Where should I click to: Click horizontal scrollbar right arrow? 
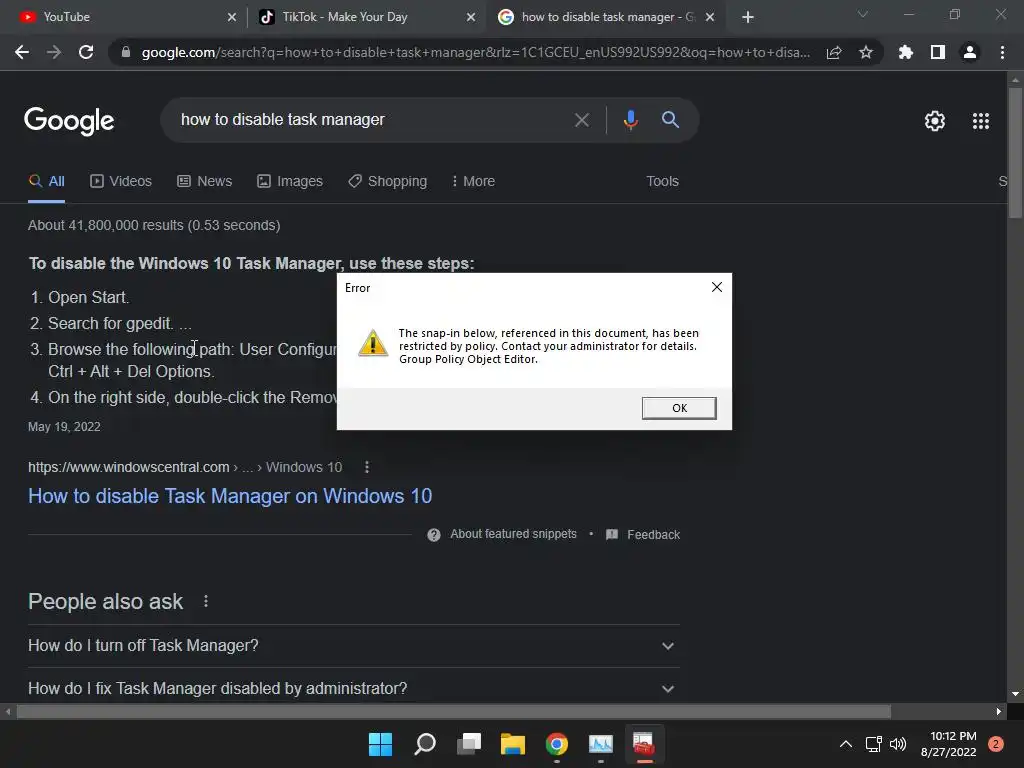pyautogui.click(x=999, y=711)
